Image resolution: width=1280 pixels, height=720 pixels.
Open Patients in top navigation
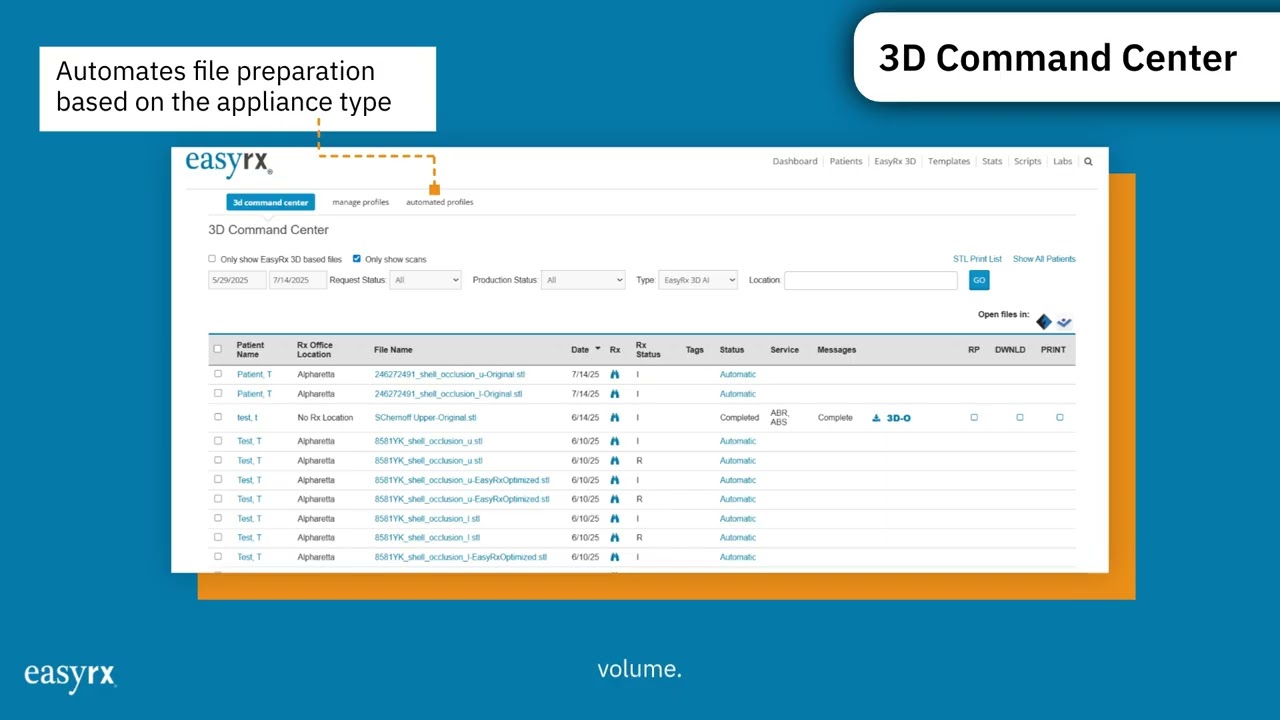[x=846, y=161]
